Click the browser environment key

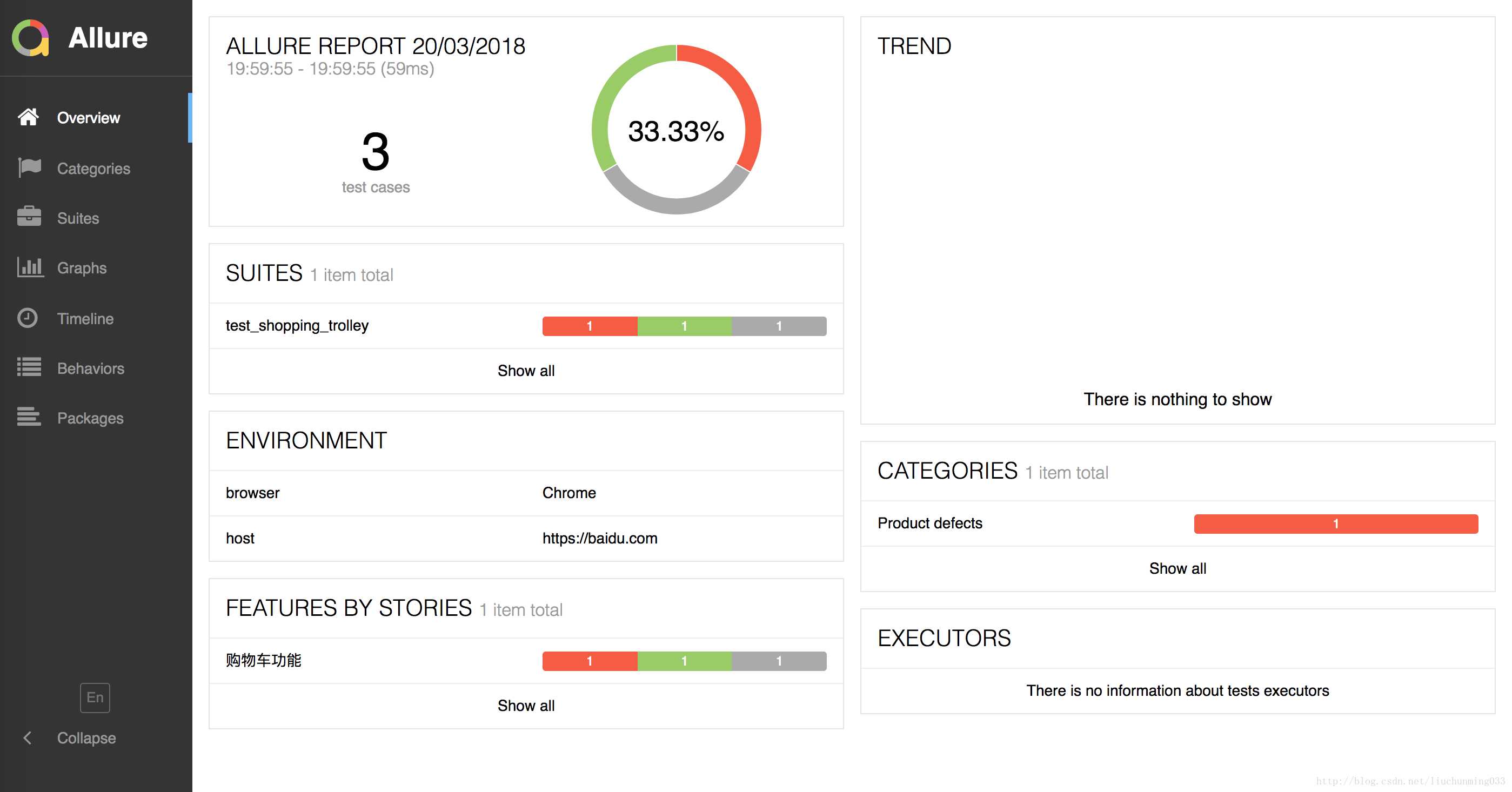(252, 493)
